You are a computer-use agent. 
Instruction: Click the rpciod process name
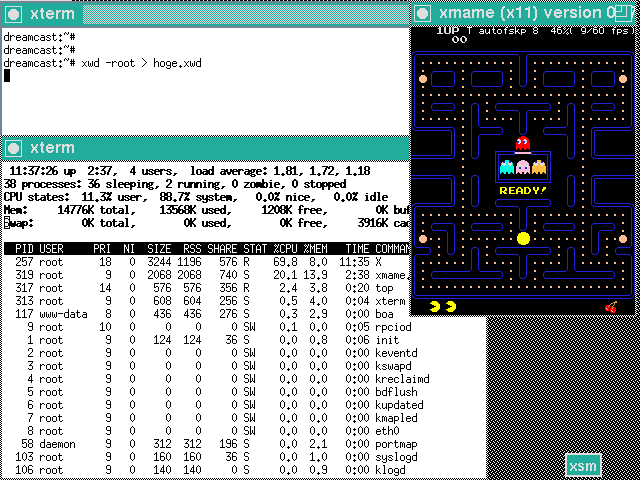[x=393, y=327]
